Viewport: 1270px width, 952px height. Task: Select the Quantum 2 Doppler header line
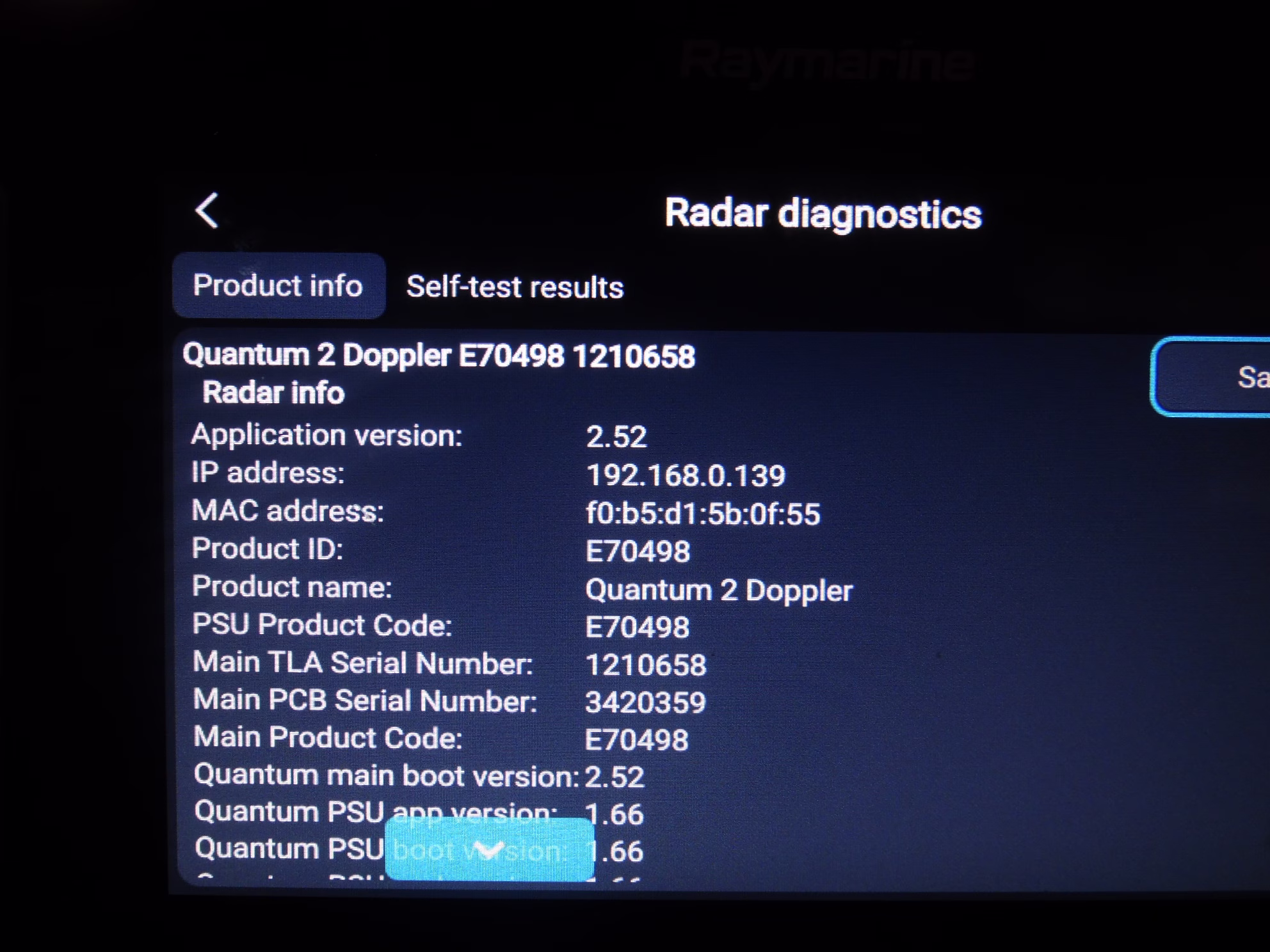coord(438,356)
